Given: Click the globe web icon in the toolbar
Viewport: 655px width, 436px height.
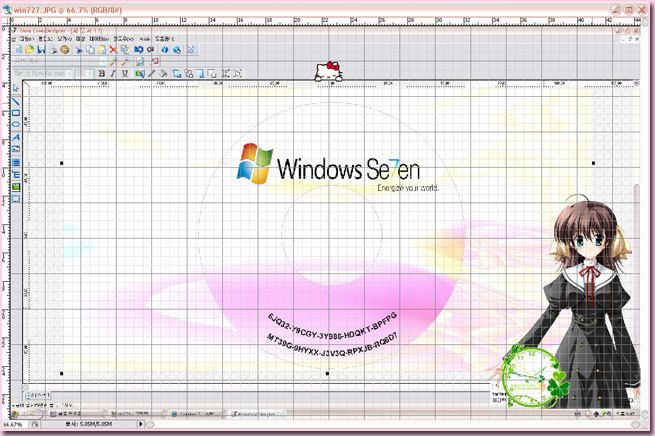Looking at the screenshot, I should tap(177, 50).
